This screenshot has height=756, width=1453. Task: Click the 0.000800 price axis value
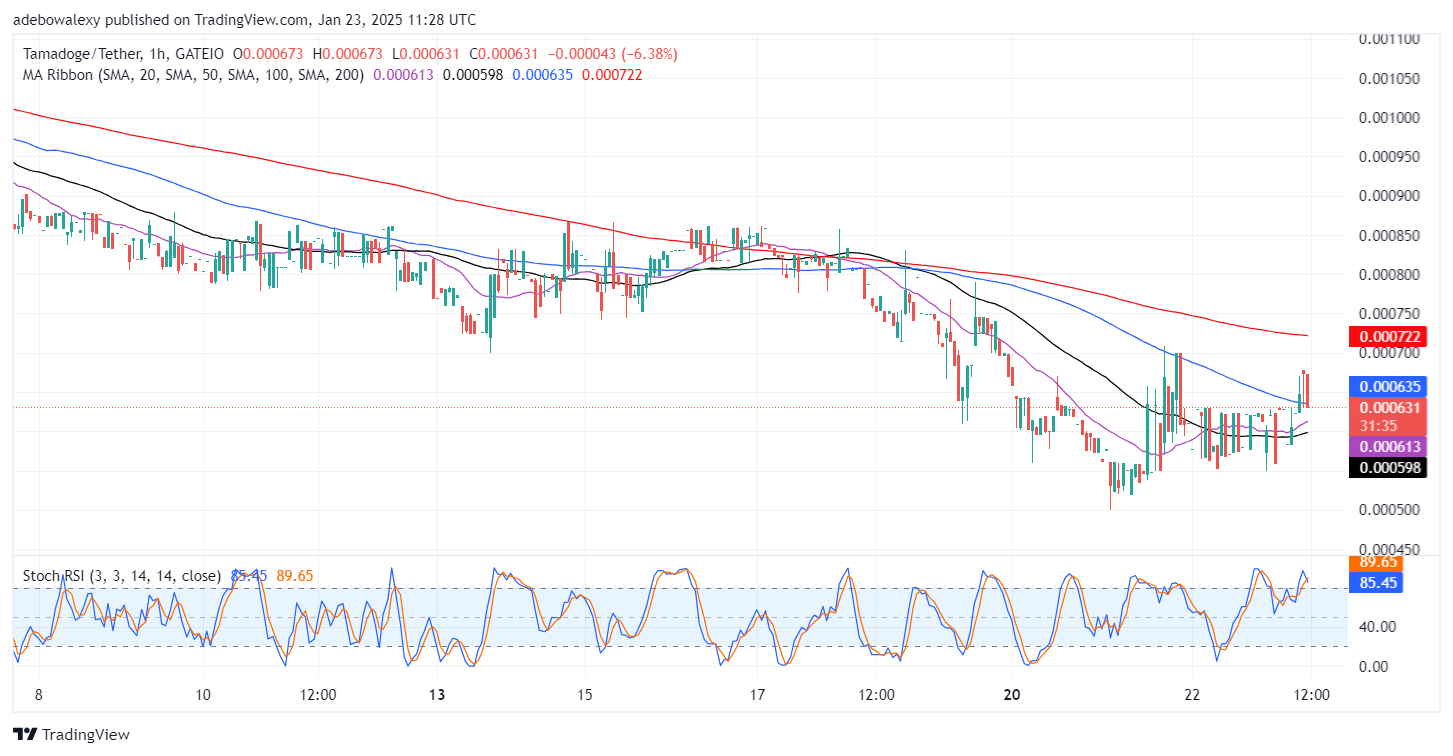tap(1390, 274)
